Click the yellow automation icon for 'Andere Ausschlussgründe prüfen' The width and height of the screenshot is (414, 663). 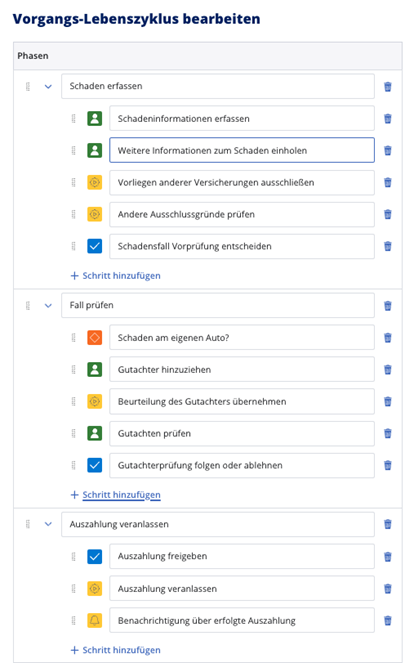pos(95,214)
